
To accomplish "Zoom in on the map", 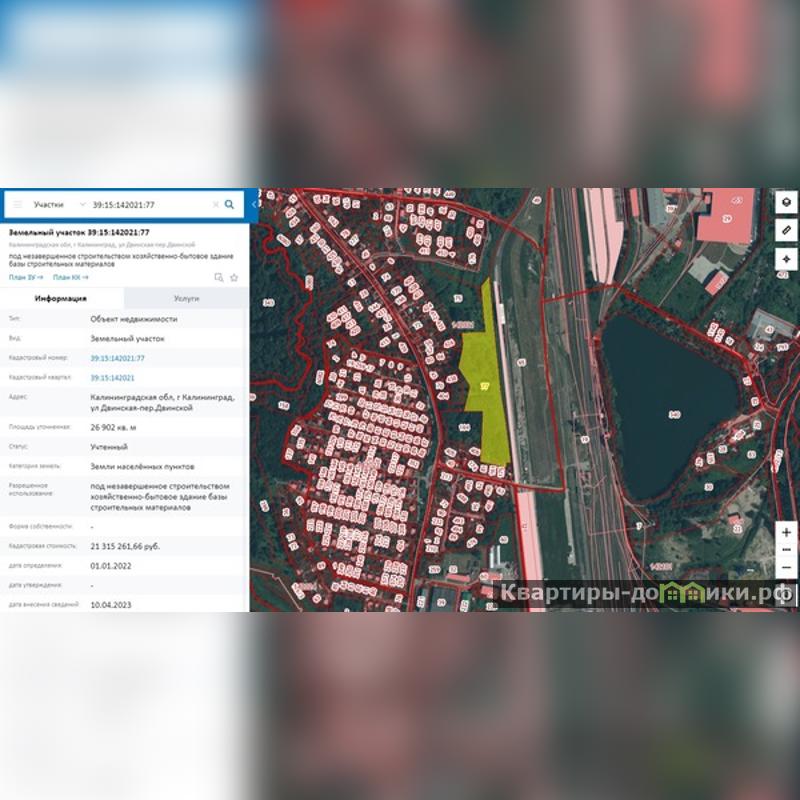I will click(786, 532).
